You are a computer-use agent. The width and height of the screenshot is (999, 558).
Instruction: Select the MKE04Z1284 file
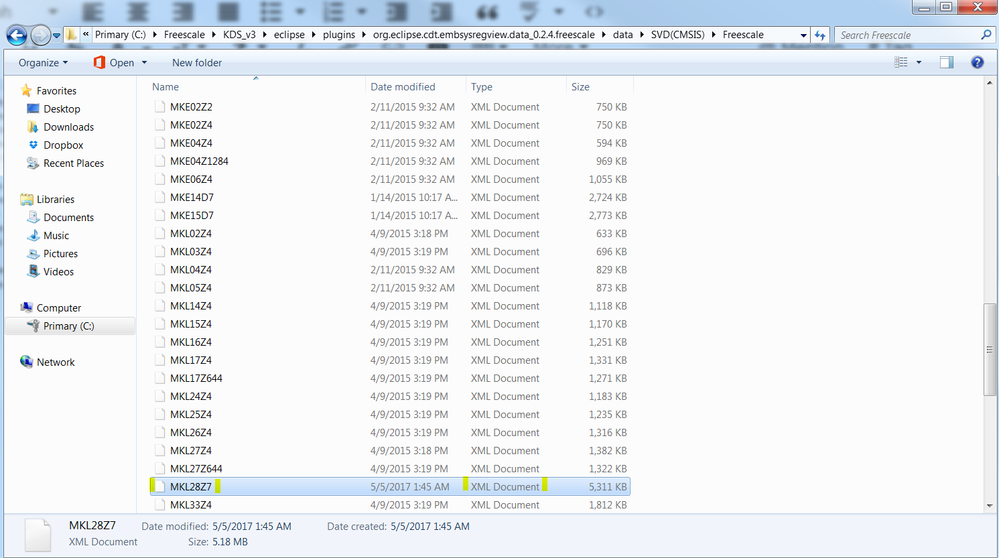(199, 161)
